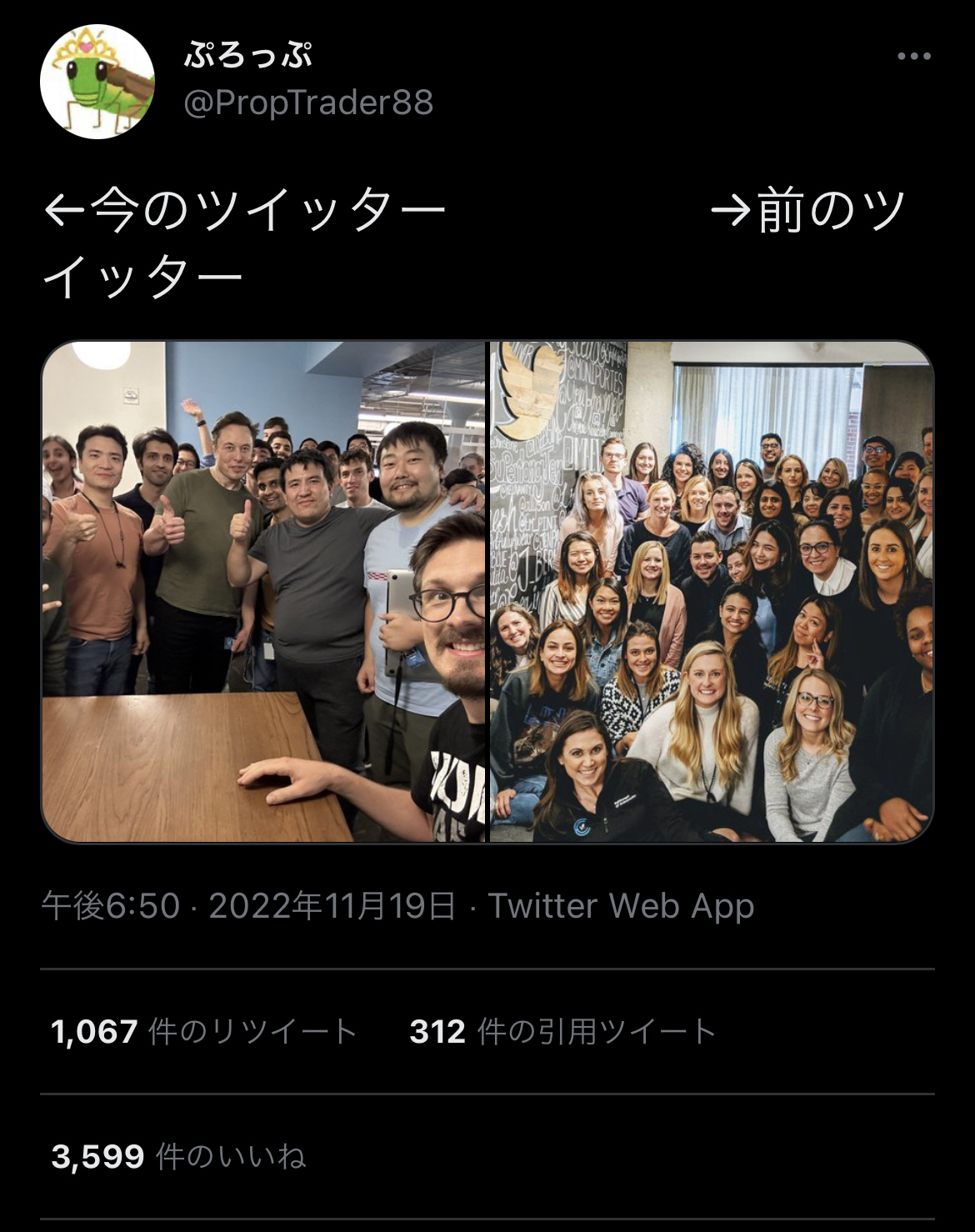Tap the grasshopper profile avatar
This screenshot has height=1232, width=975.
pyautogui.click(x=97, y=82)
